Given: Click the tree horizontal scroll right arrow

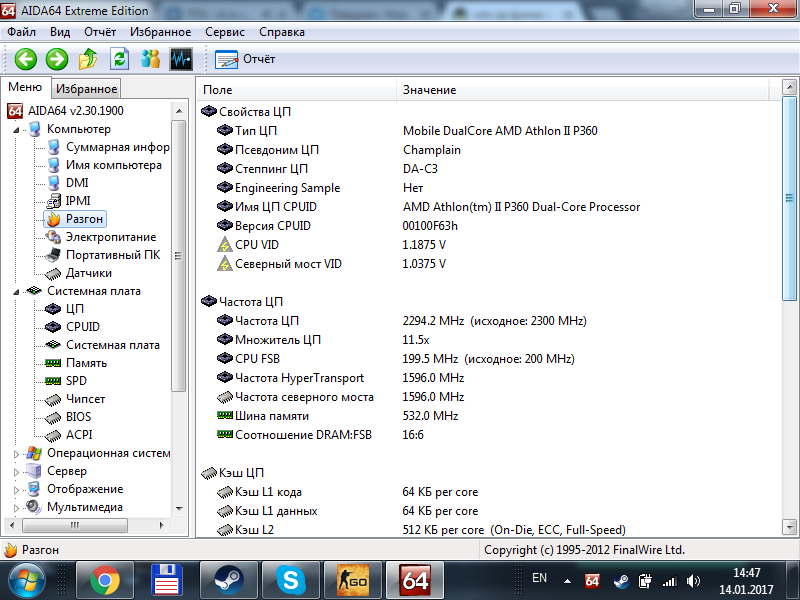Looking at the screenshot, I should tap(162, 525).
